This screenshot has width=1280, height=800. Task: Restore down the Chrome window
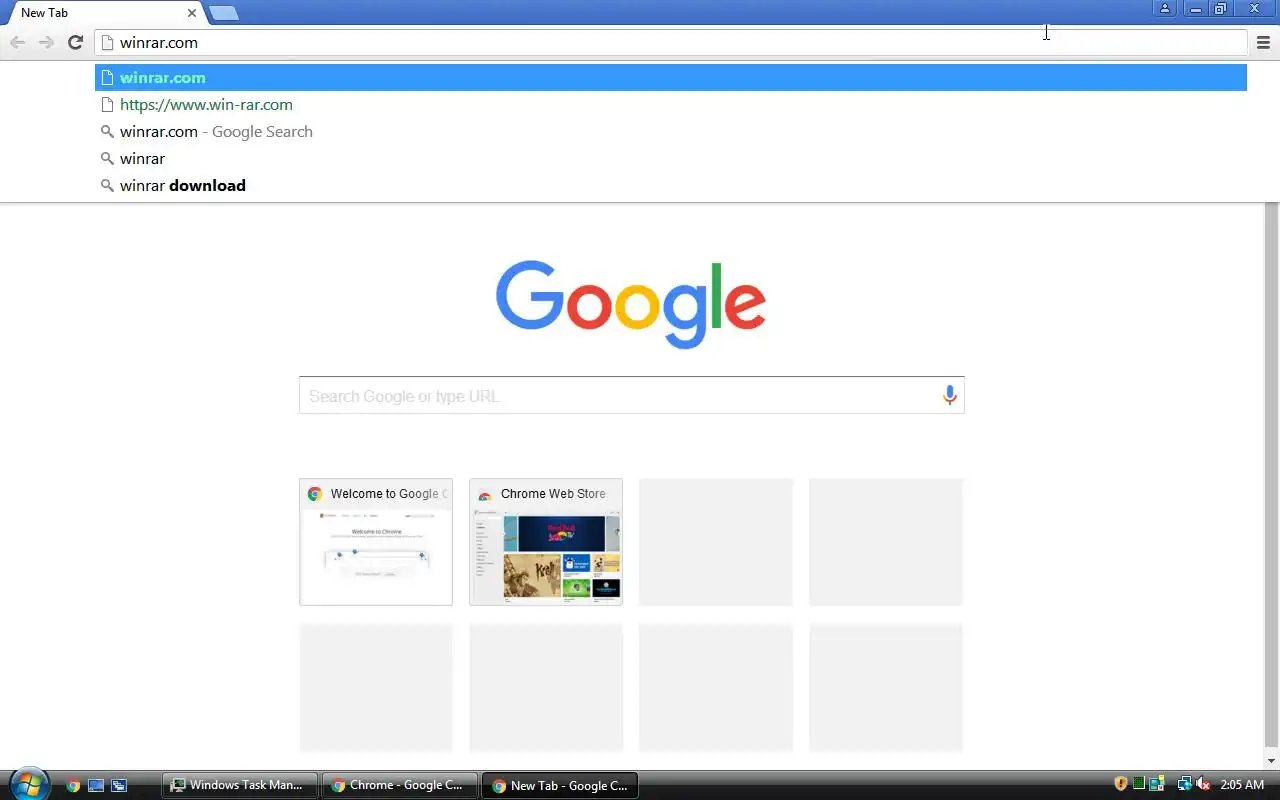(x=1220, y=9)
